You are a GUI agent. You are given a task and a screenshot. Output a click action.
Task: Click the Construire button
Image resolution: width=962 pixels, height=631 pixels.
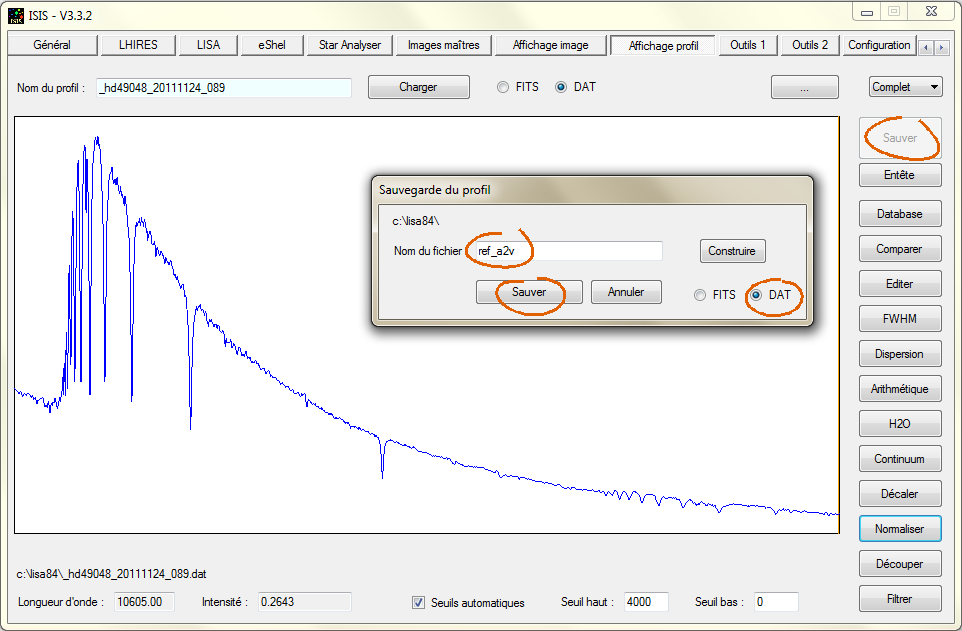click(x=731, y=251)
